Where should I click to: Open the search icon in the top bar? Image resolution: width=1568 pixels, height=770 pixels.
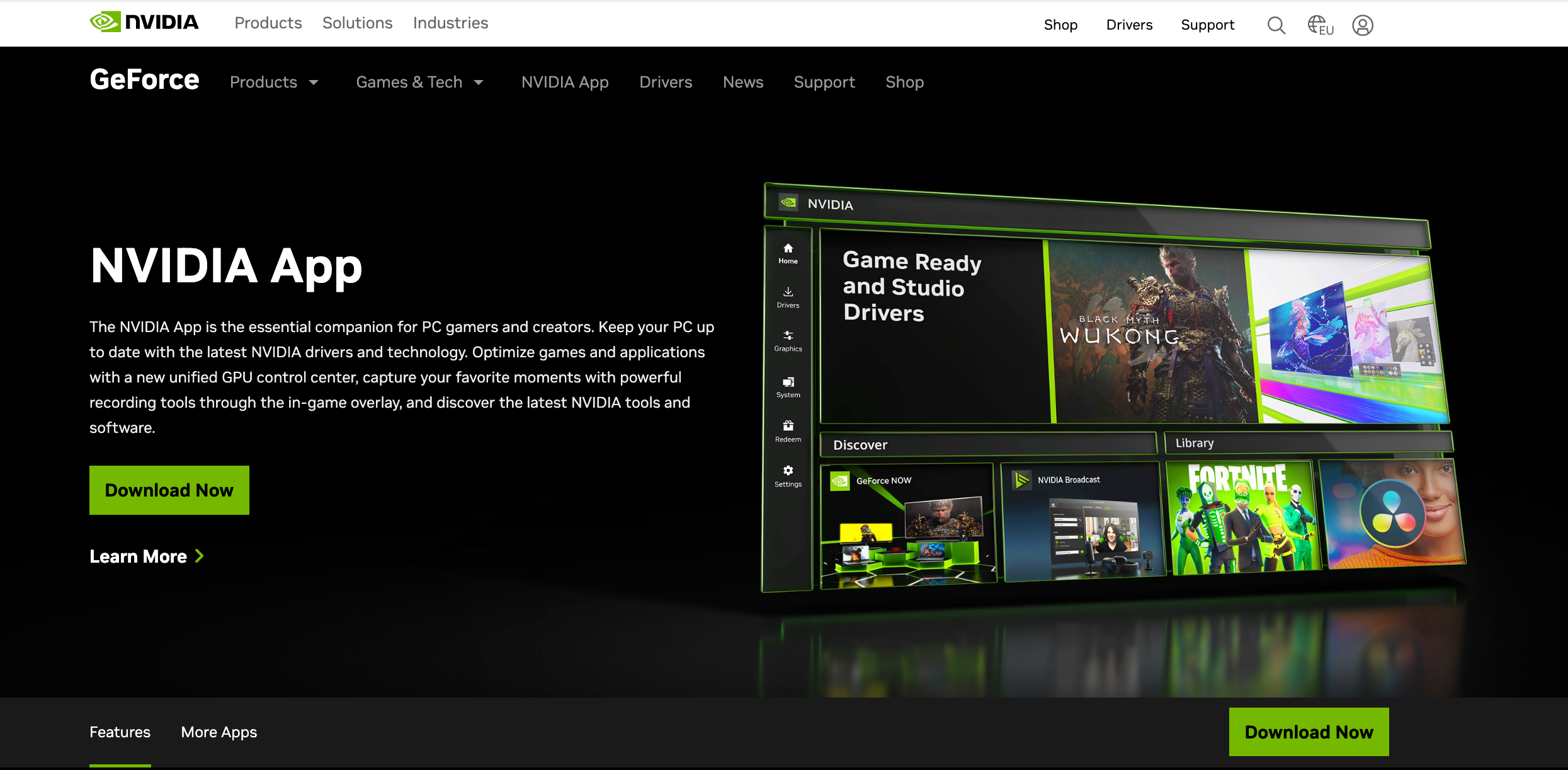[x=1276, y=25]
